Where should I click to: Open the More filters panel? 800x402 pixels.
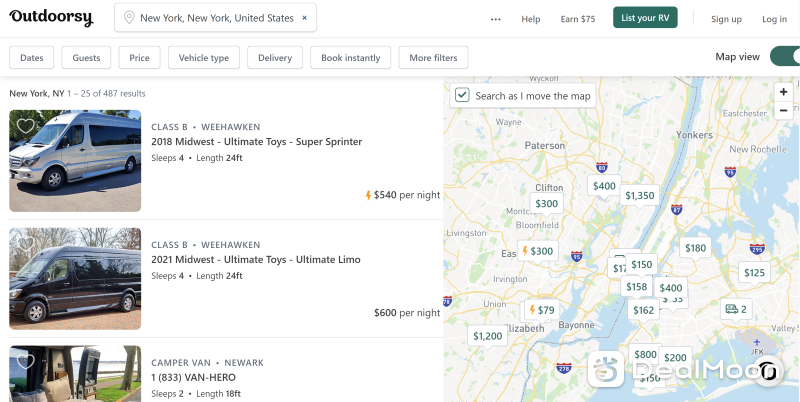pos(433,58)
